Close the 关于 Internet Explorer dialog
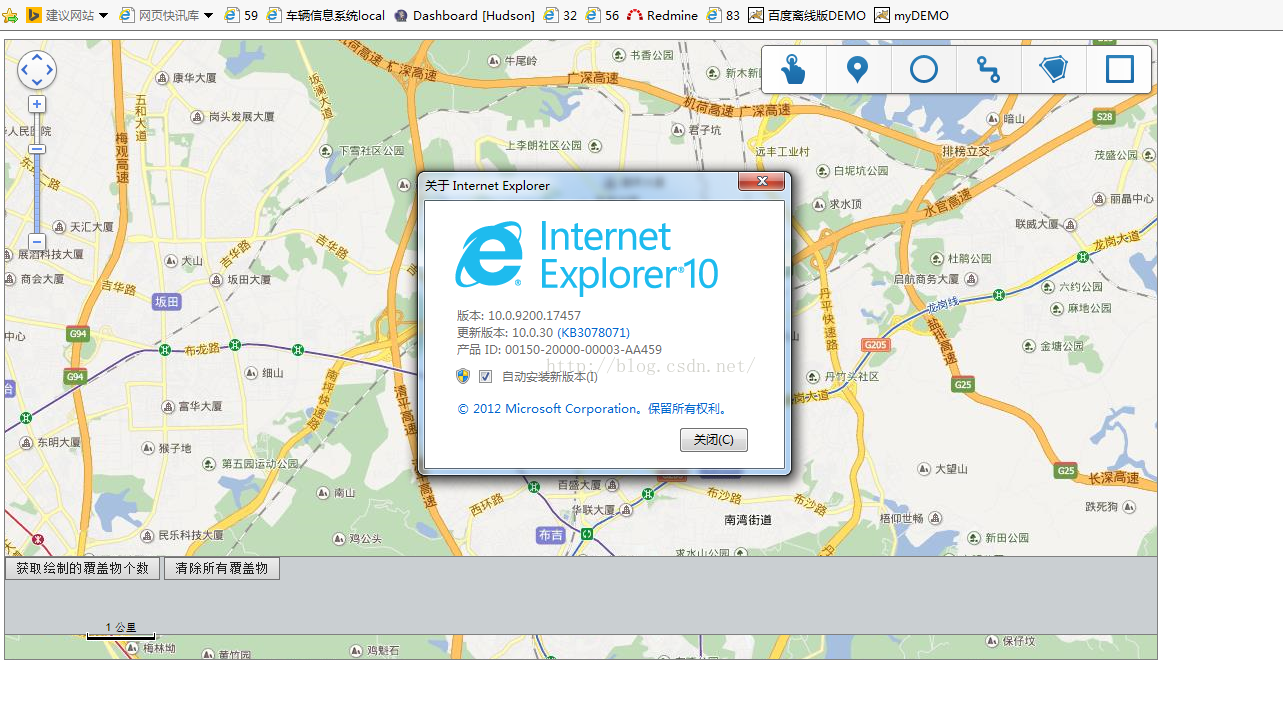The width and height of the screenshot is (1283, 710). pos(760,181)
